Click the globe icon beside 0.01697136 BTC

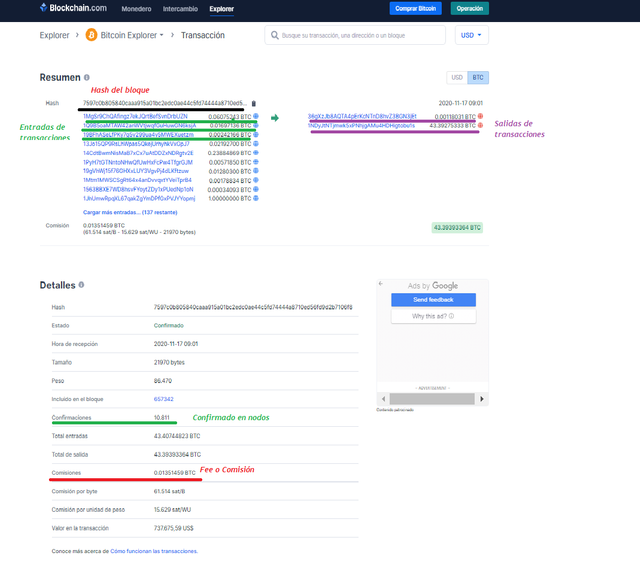256,125
